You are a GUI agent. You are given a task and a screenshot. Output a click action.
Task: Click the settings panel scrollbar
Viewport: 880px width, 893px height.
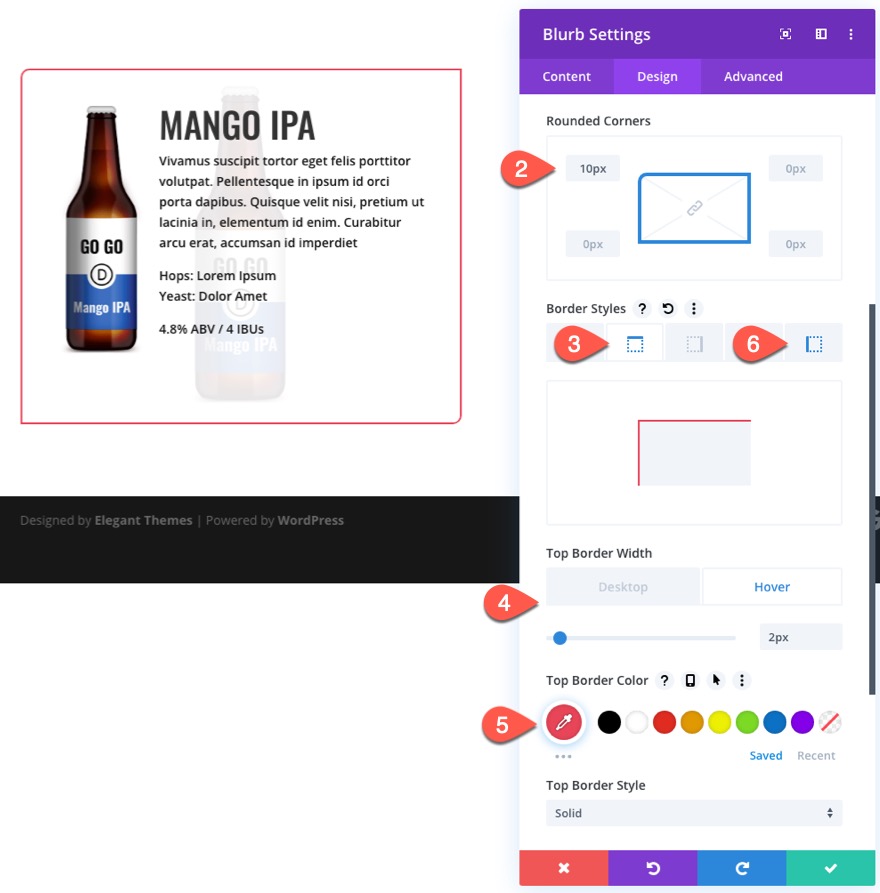coord(872,499)
